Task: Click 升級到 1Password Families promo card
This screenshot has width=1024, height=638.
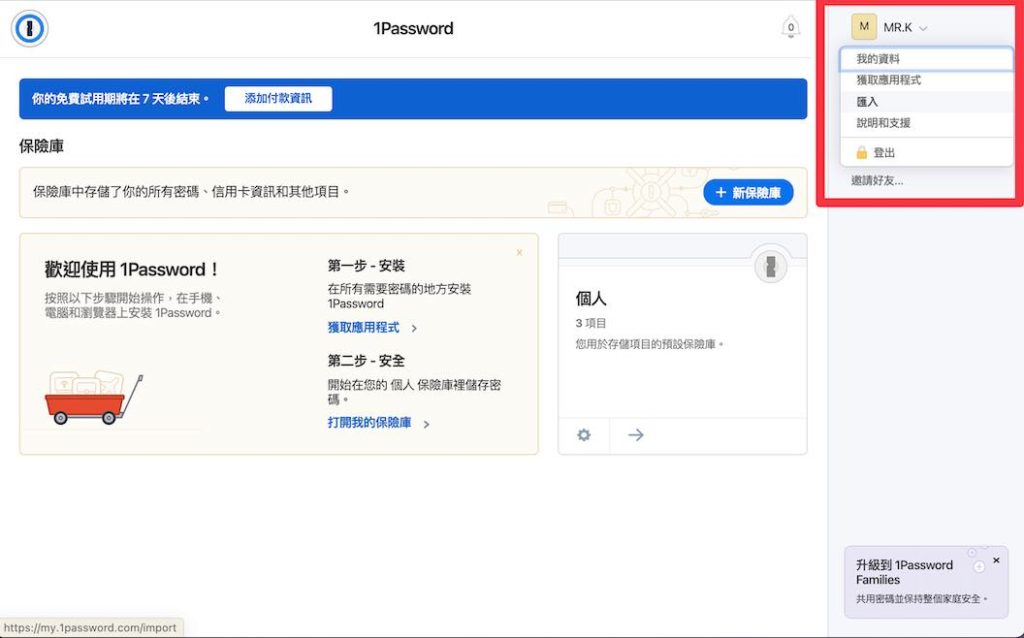Action: [926, 582]
